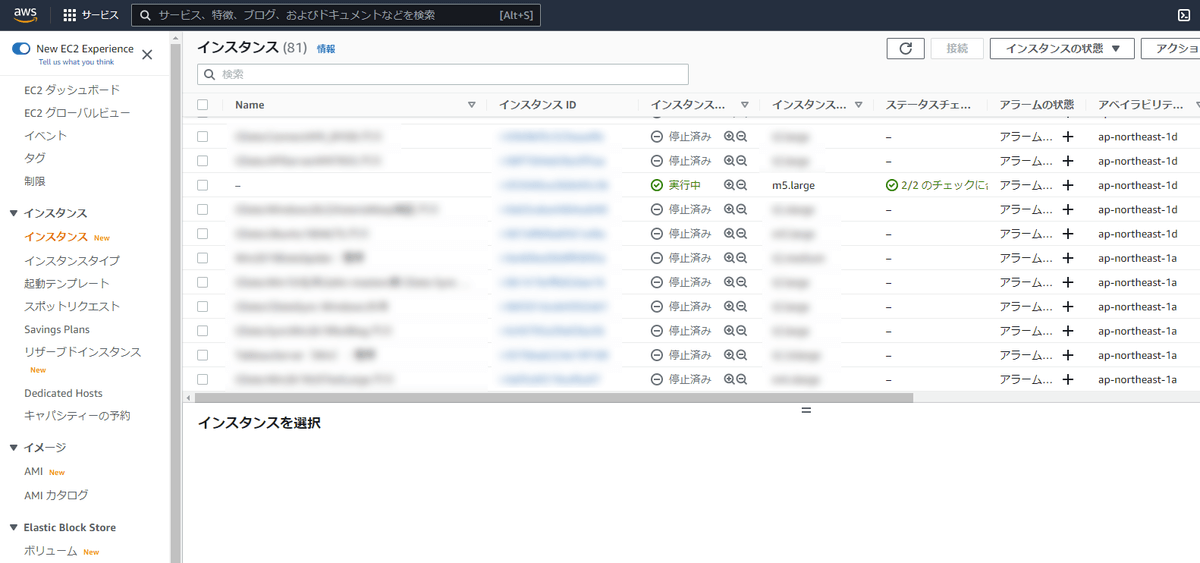Click the アラームの状態 column header
Screen dimensions: 1200x563
[x=1037, y=105]
